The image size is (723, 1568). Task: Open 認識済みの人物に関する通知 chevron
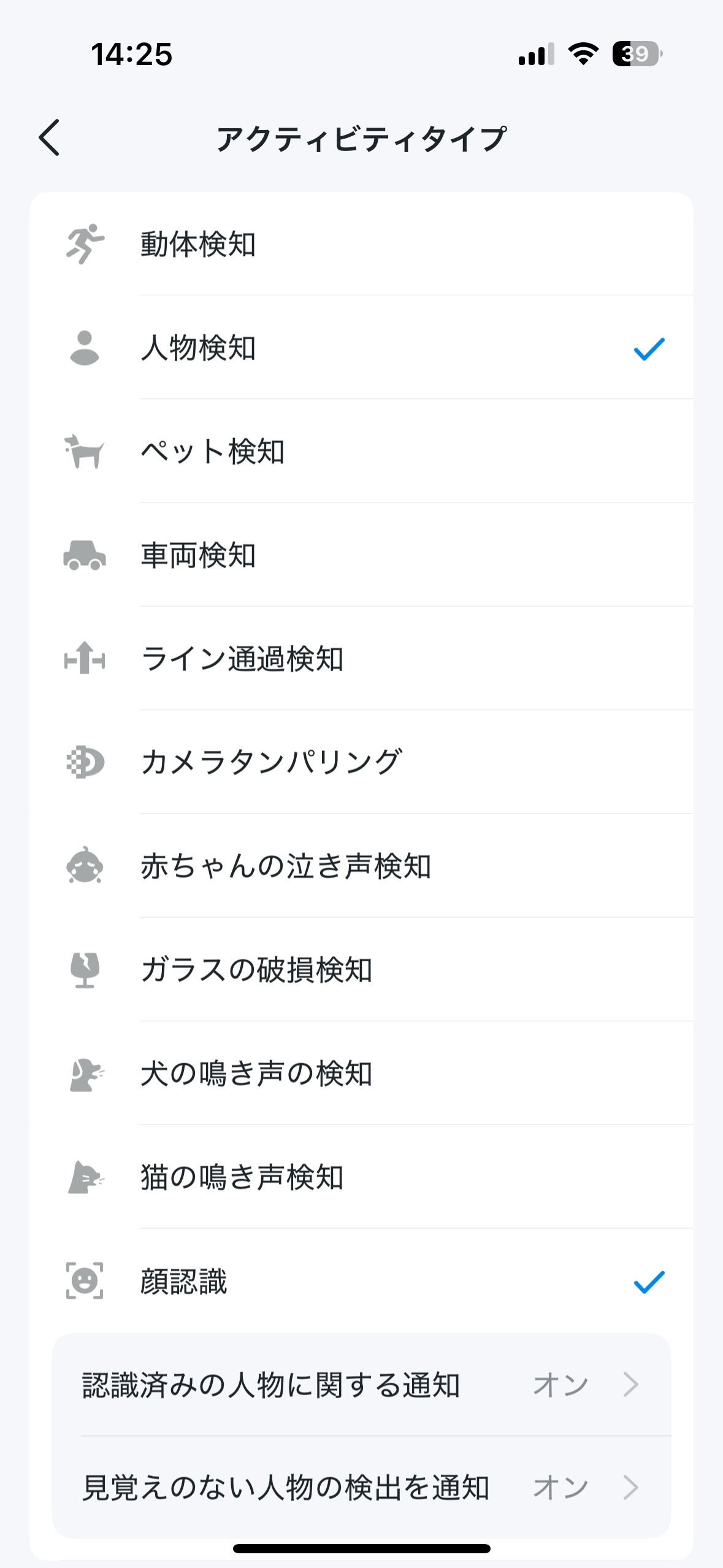click(x=631, y=1385)
